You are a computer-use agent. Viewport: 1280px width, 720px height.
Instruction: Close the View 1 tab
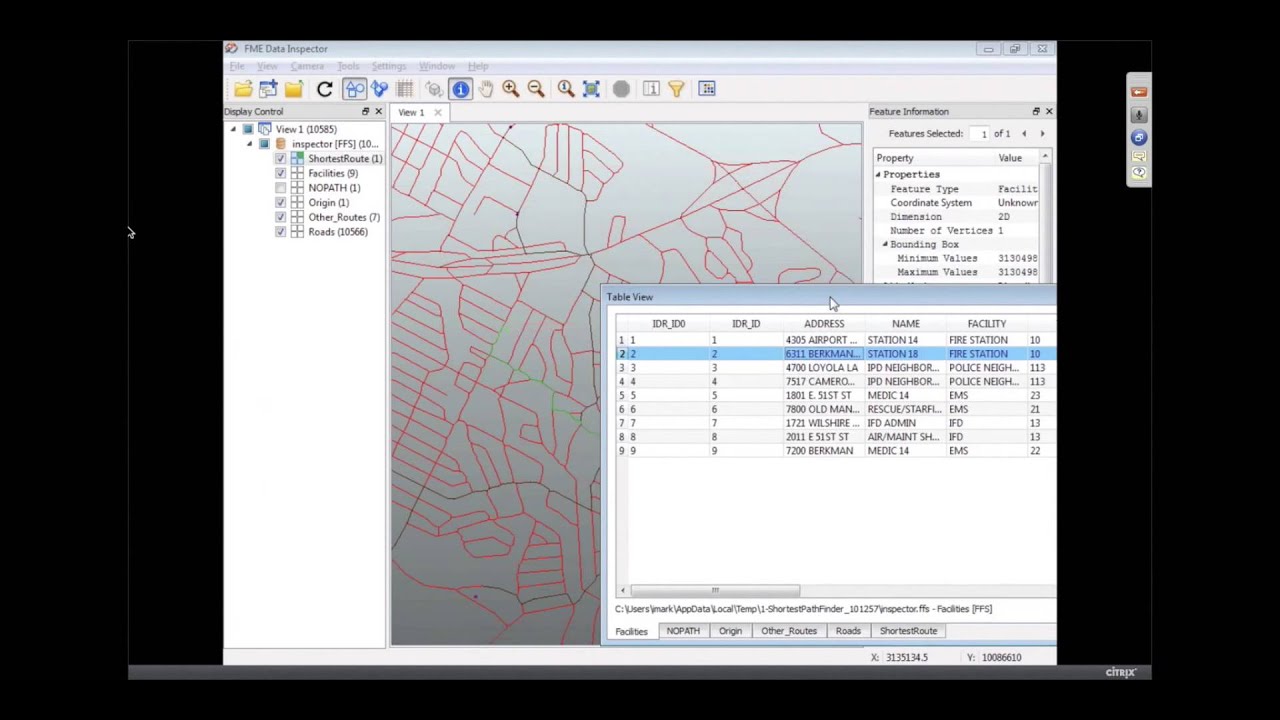[437, 112]
